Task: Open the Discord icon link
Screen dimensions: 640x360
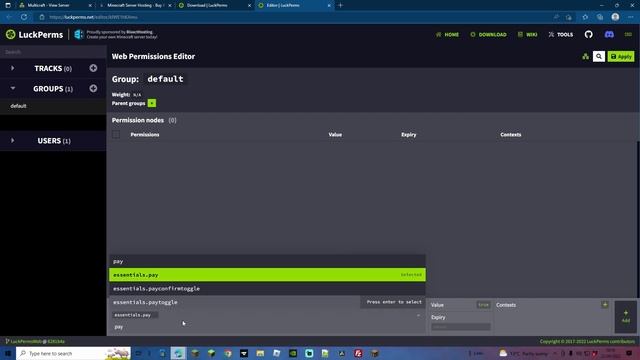Action: [x=609, y=34]
